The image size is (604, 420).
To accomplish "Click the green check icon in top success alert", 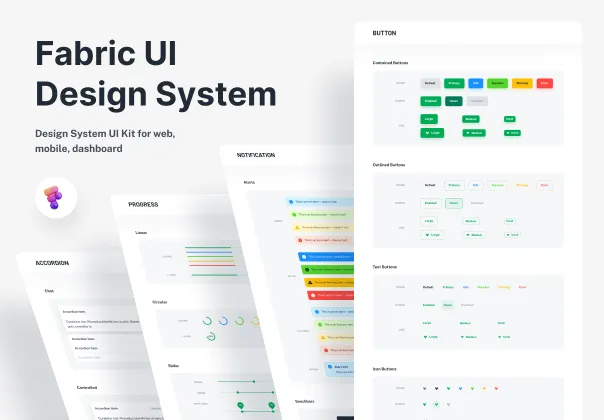I will click(294, 215).
